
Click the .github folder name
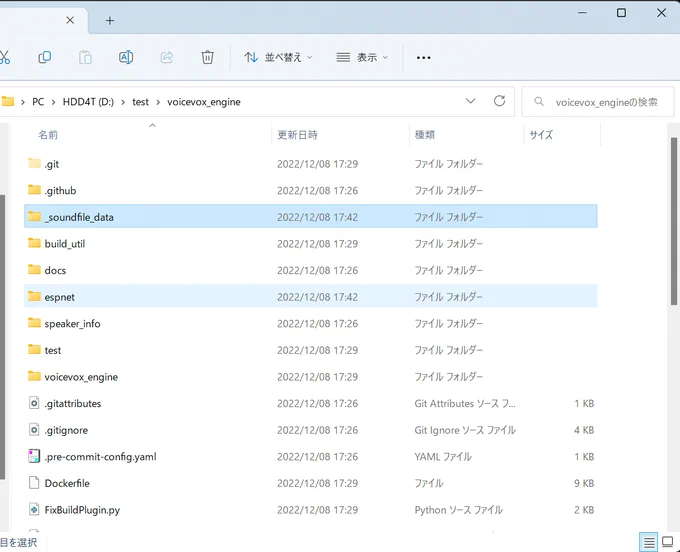(60, 191)
